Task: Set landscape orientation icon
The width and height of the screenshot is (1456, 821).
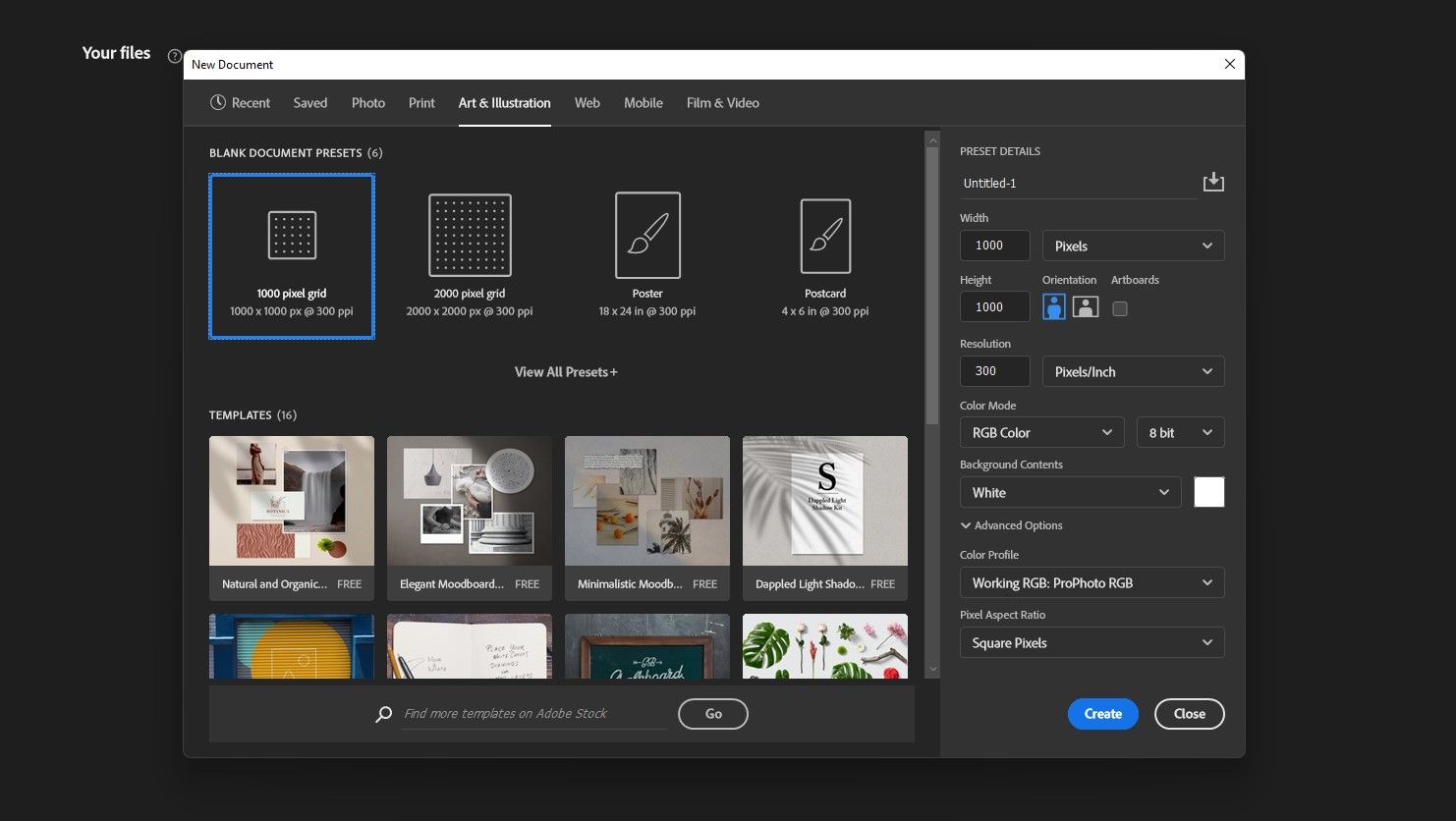Action: 1086,307
